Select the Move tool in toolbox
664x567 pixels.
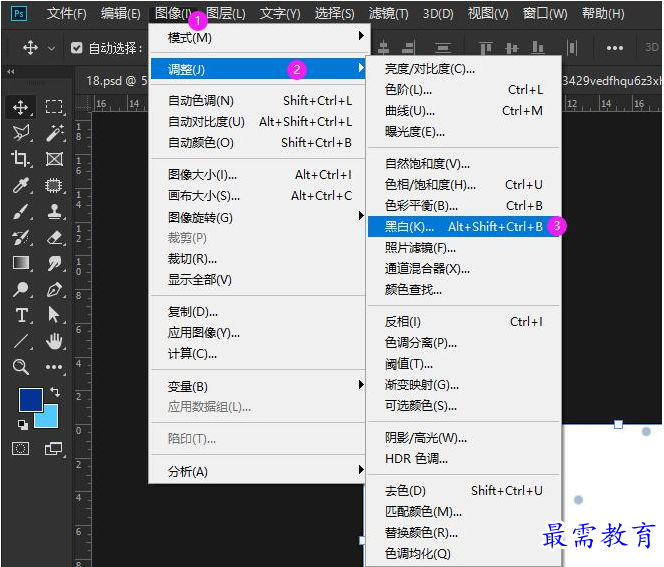click(x=21, y=107)
